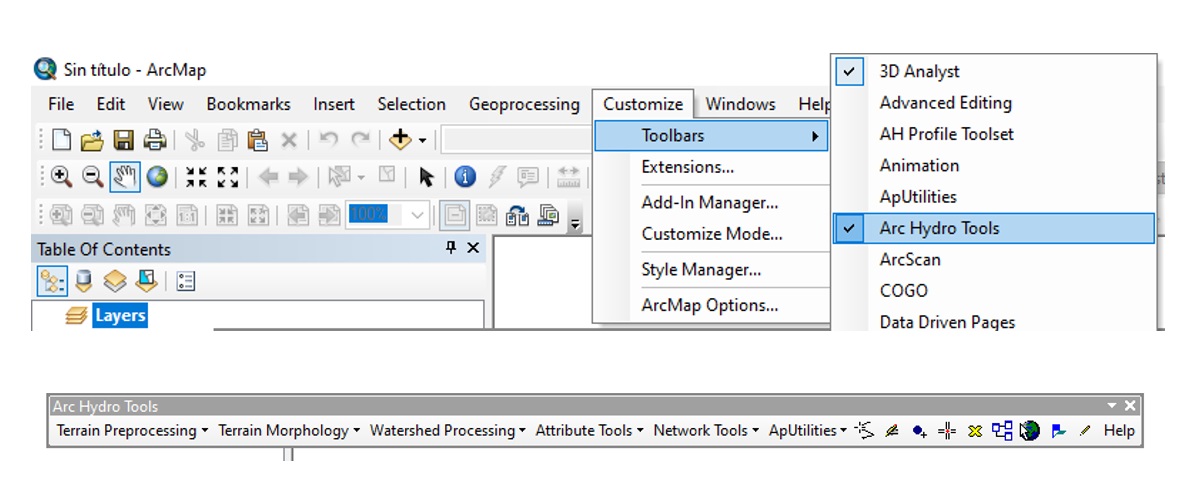Select the Layers item in Table Of Contents
Screen dimensions: 1179x485
tap(120, 316)
